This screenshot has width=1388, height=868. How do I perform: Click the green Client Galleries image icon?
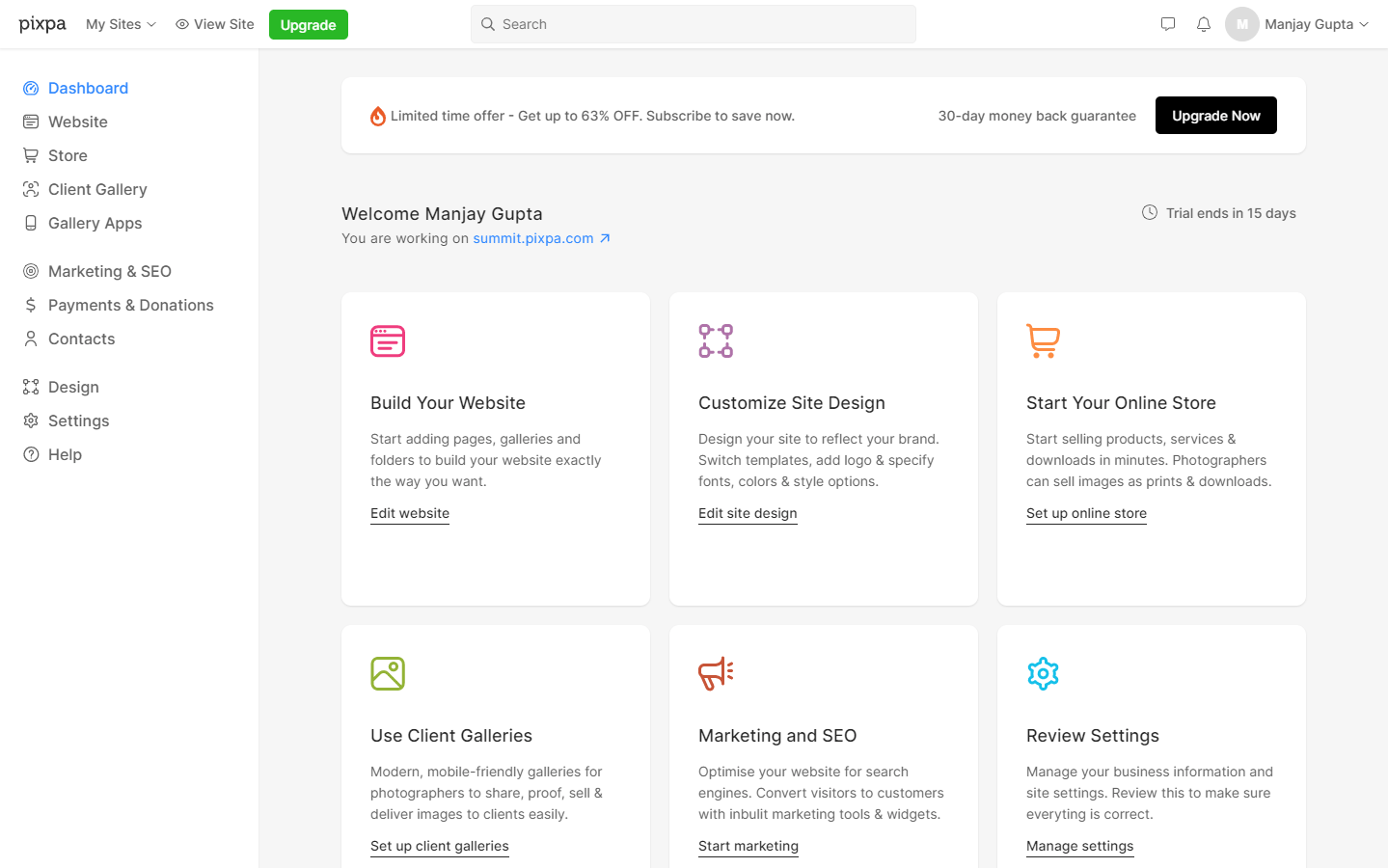(388, 673)
